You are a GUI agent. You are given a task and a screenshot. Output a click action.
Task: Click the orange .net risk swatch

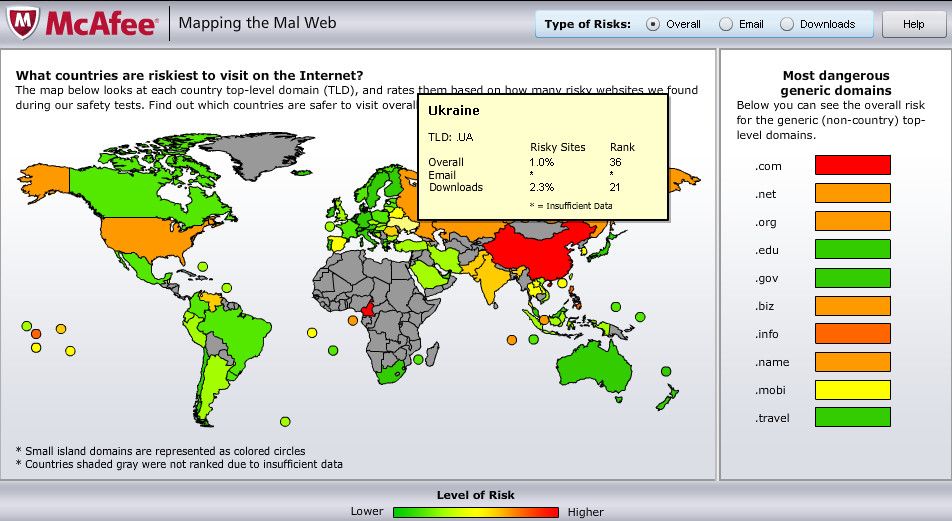[852, 193]
